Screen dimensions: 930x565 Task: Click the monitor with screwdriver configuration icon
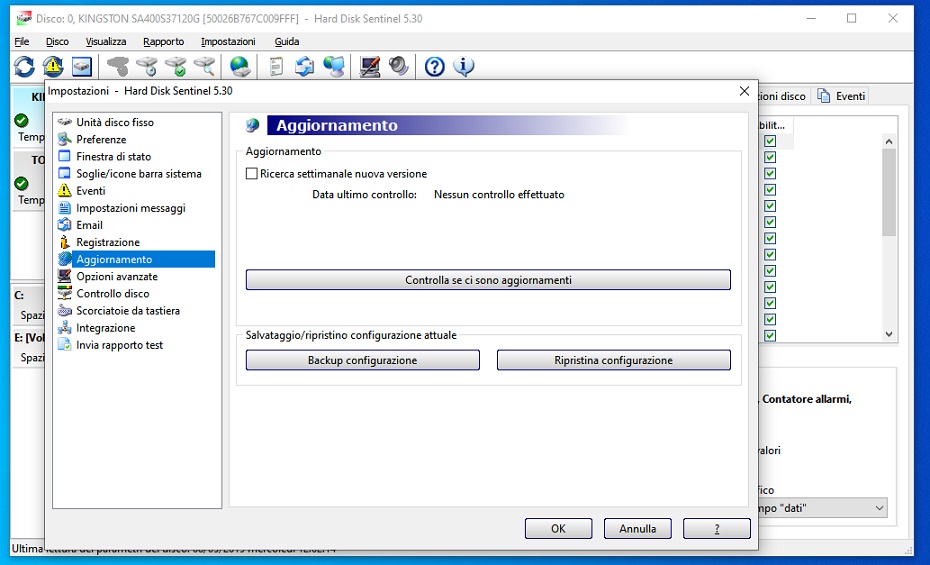[x=370, y=66]
